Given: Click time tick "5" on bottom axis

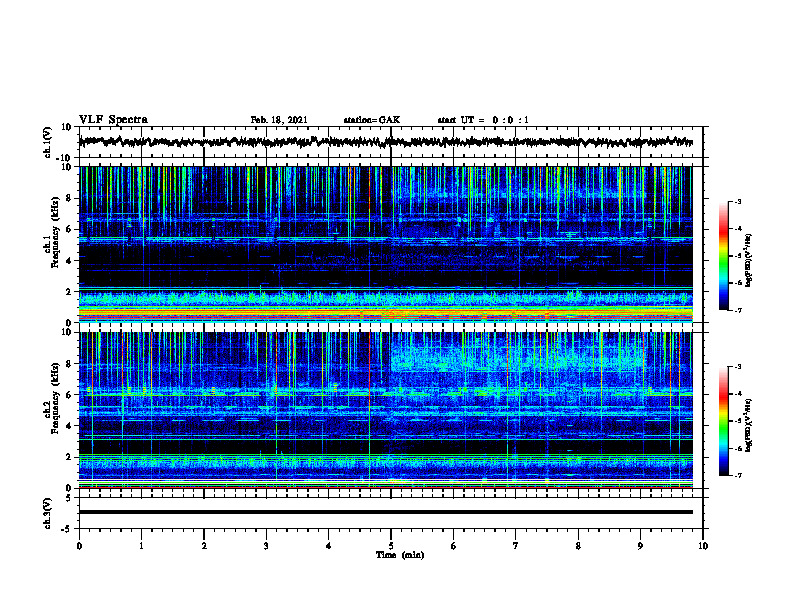Looking at the screenshot, I should click(x=391, y=546).
